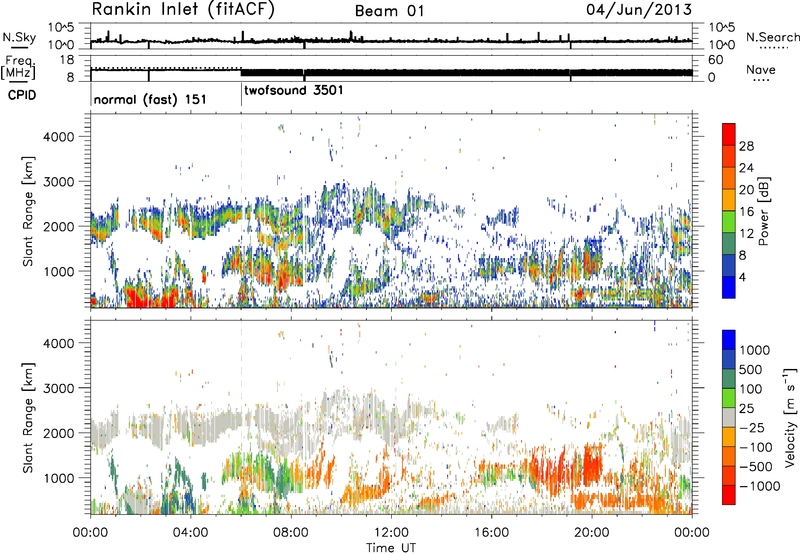
Task: Click the "18" tick on the frequency axis
Action: pos(67,60)
